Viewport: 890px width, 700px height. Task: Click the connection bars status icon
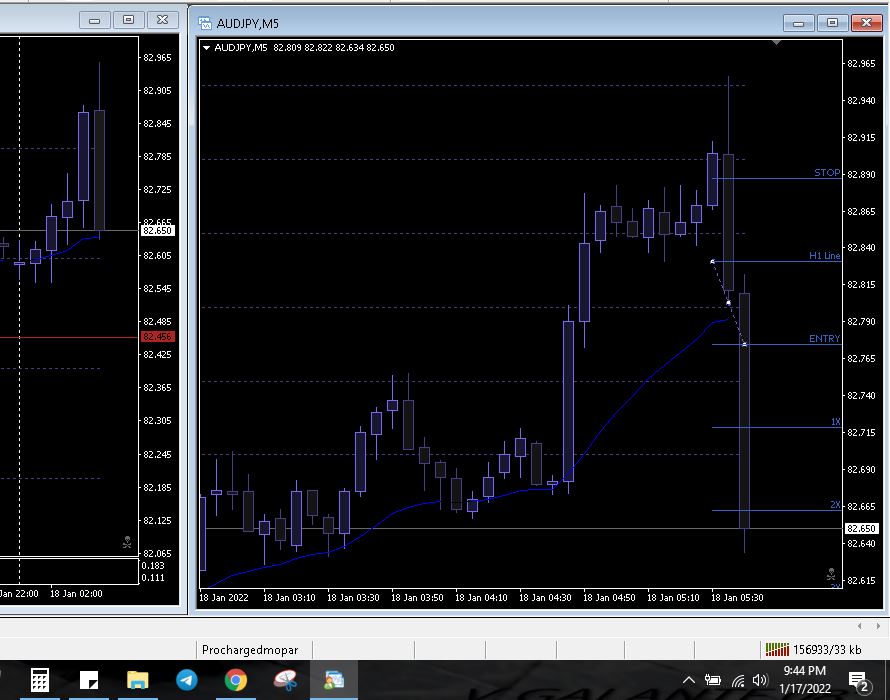pyautogui.click(x=777, y=649)
